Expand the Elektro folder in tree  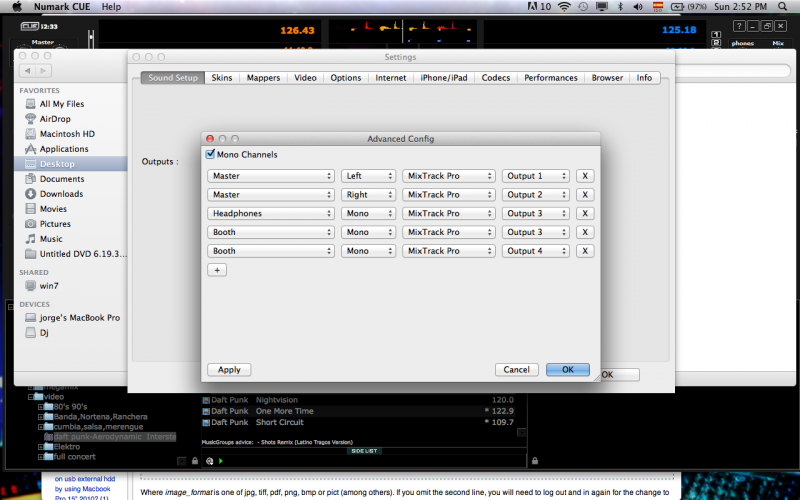pos(42,447)
